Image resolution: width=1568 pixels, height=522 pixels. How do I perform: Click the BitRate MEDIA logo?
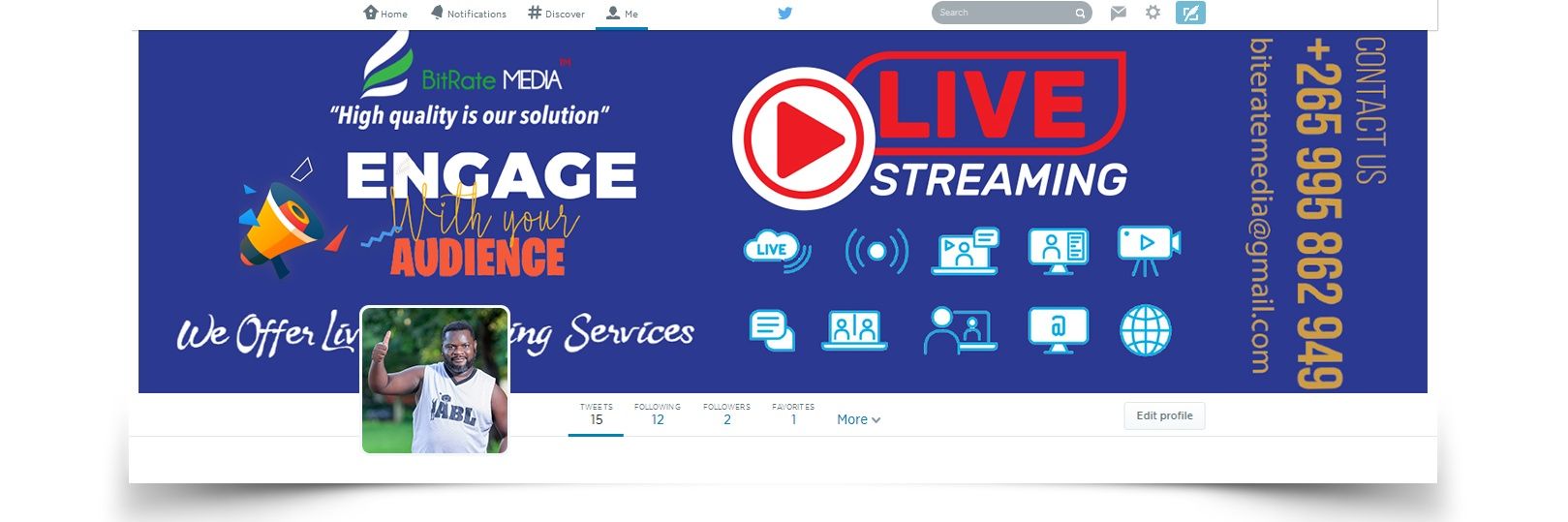click(x=463, y=66)
